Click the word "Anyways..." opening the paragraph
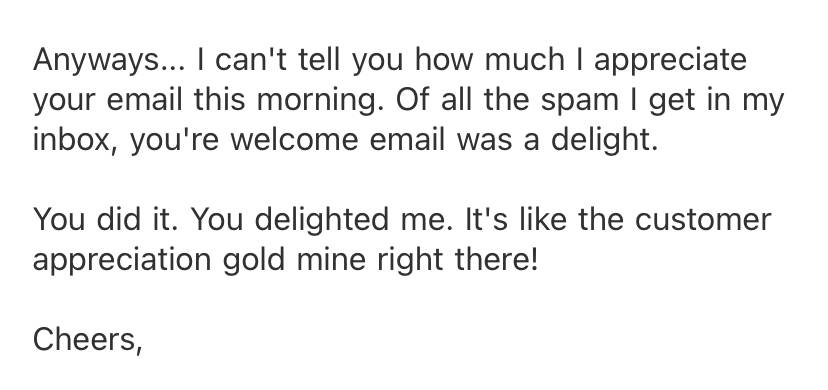The height and width of the screenshot is (390, 828). (109, 62)
